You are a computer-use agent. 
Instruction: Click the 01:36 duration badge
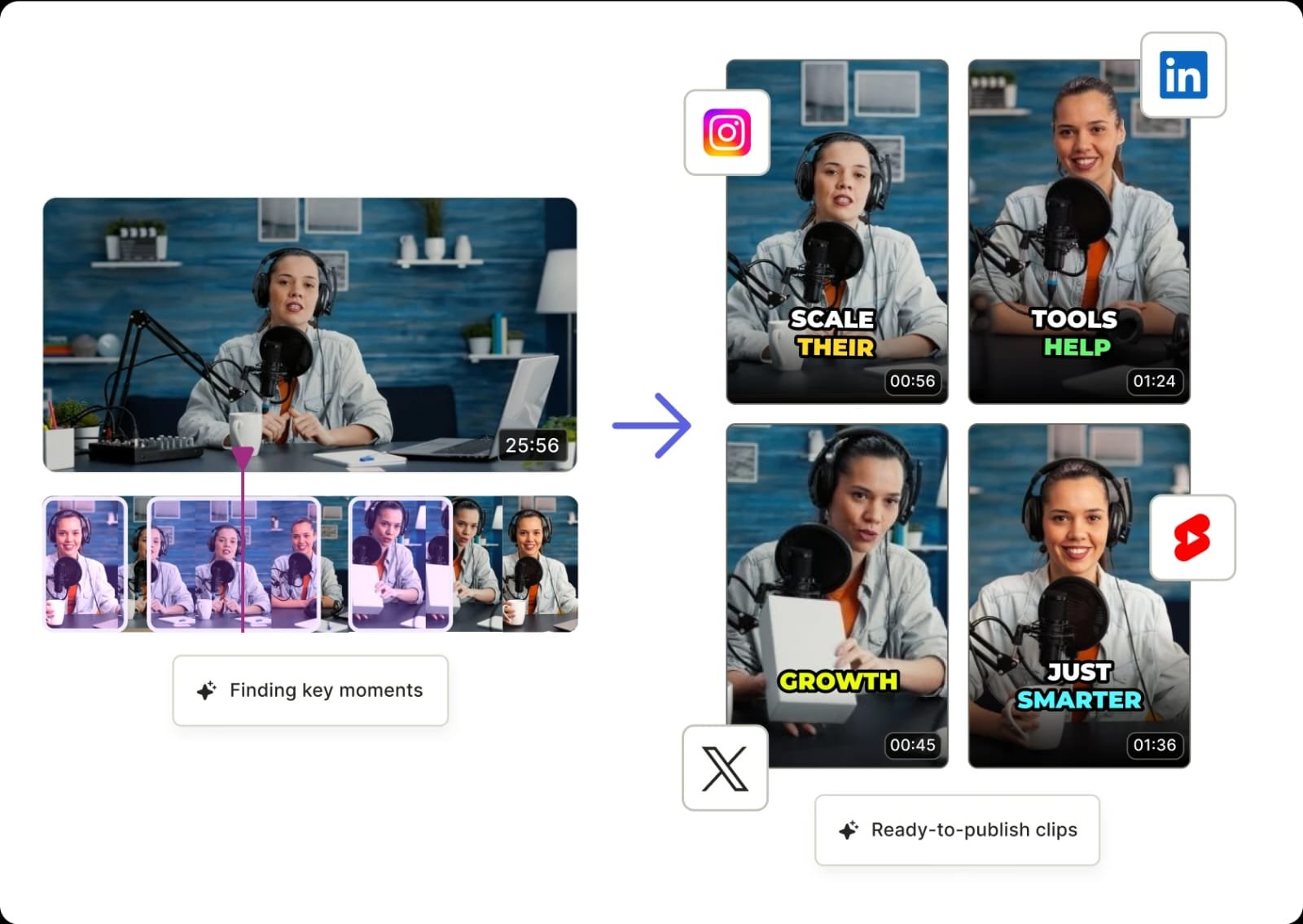(x=1154, y=745)
